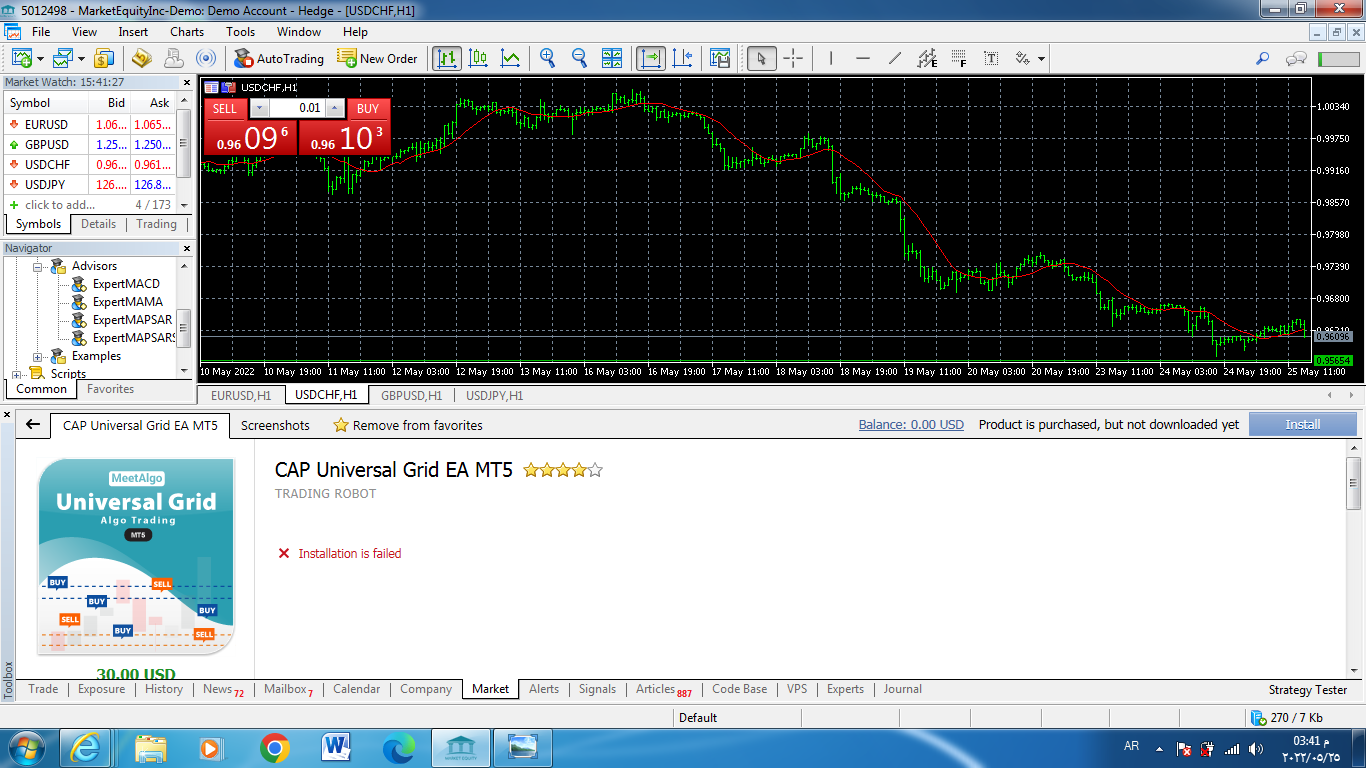Expand the Examples tree node
This screenshot has width=1366, height=768.
pos(39,356)
